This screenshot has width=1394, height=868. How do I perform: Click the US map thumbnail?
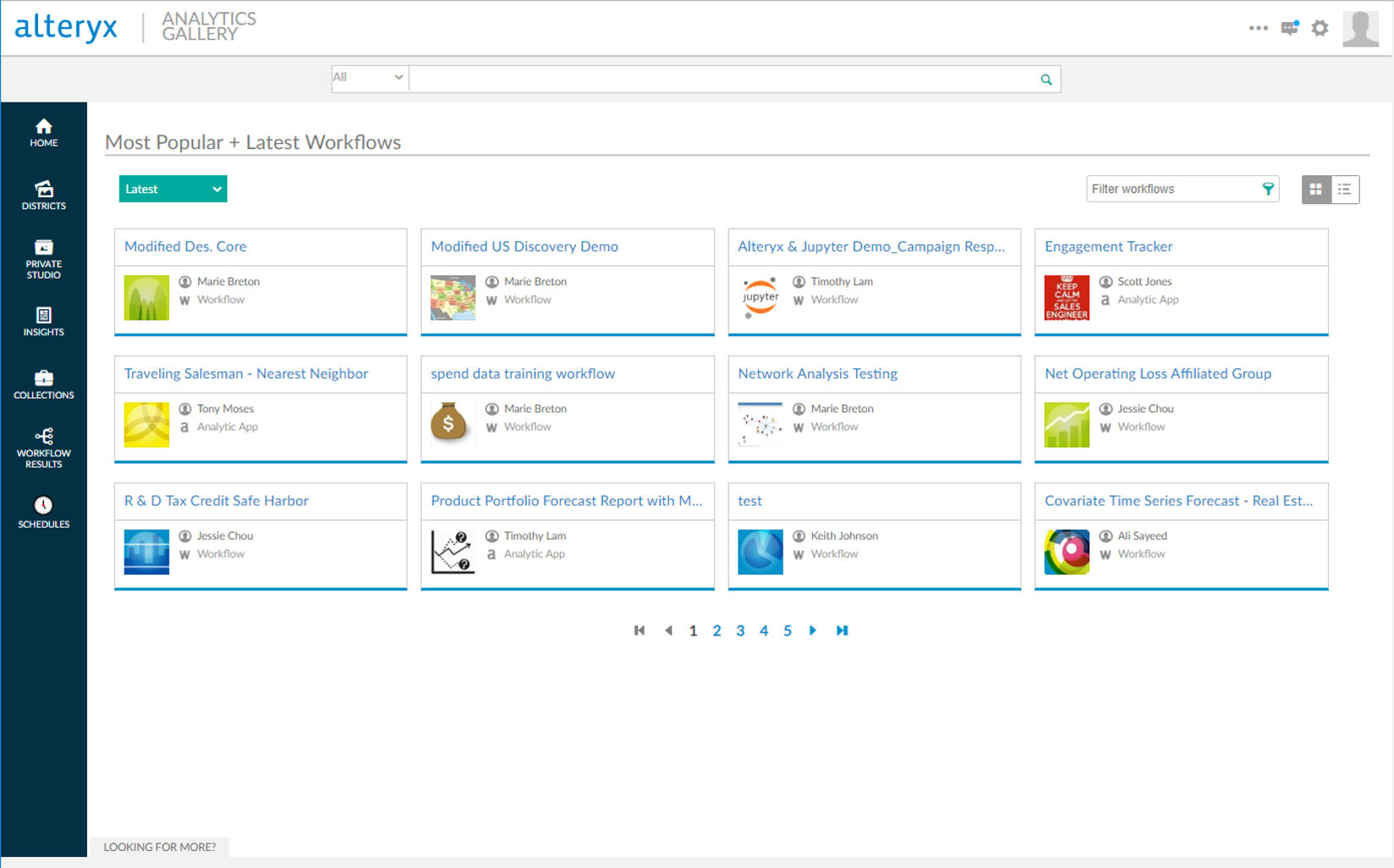pyautogui.click(x=453, y=298)
